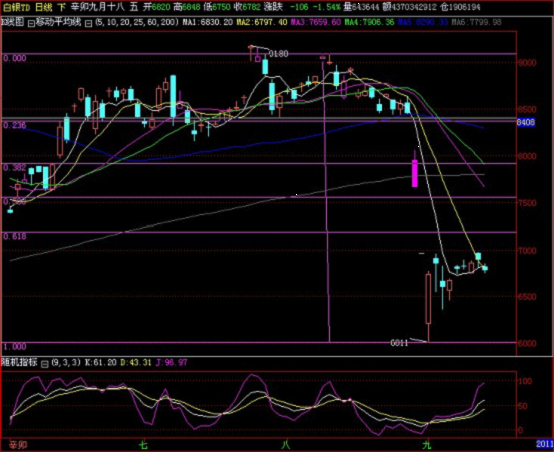Select the 日线 period label
The width and height of the screenshot is (554, 452).
pyautogui.click(x=43, y=7)
